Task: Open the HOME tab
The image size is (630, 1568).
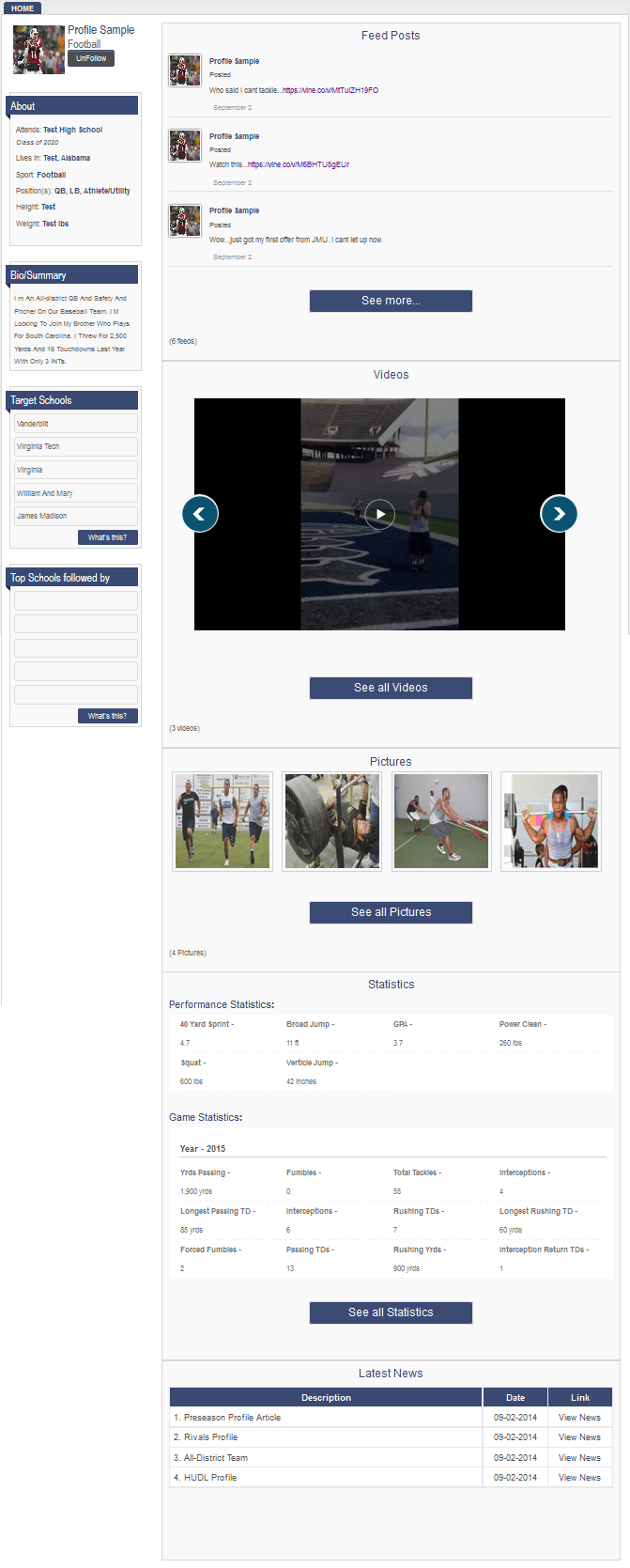Action: 23,8
